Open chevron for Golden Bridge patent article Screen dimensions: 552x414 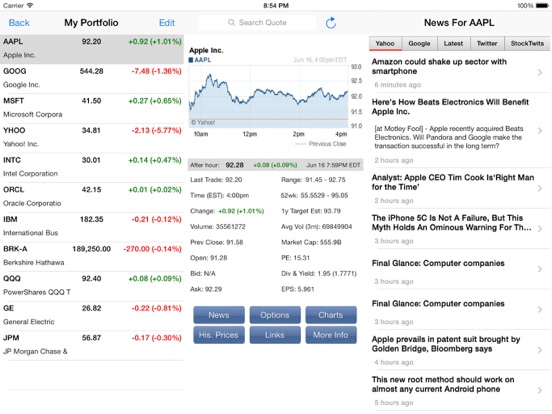click(540, 350)
